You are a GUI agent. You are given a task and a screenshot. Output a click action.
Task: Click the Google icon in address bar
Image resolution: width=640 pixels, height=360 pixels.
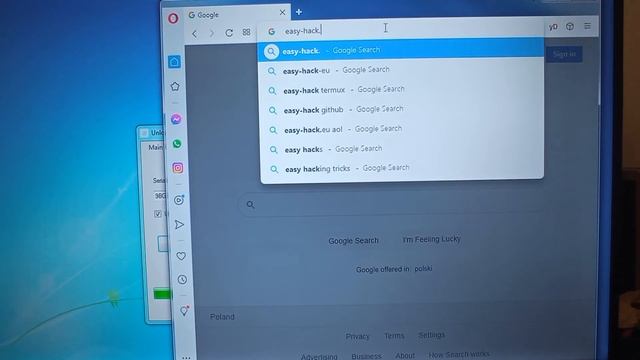(271, 31)
